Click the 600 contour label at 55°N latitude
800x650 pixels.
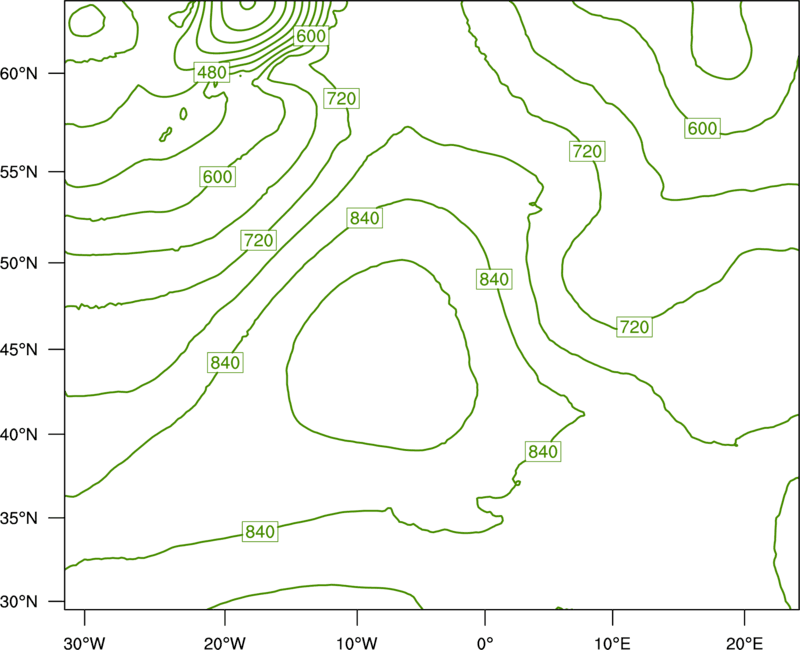click(x=217, y=177)
